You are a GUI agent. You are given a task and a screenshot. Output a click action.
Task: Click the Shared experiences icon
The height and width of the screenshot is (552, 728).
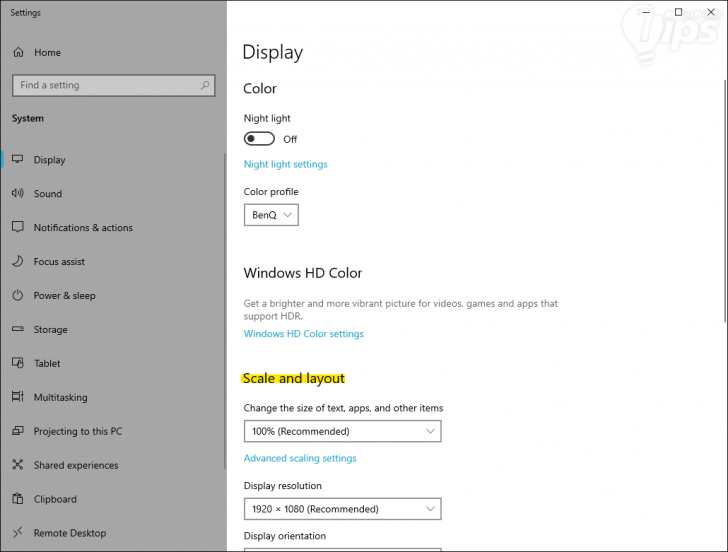point(17,466)
